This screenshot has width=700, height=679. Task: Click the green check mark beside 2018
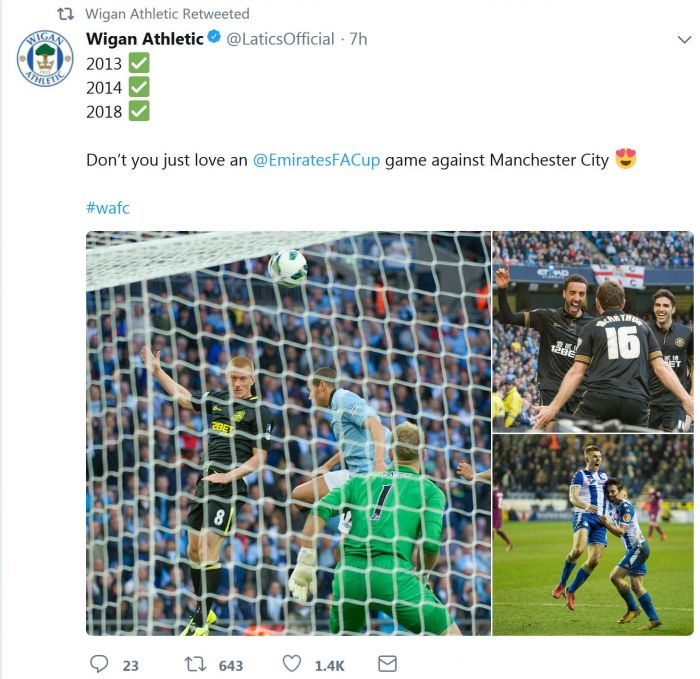(139, 111)
